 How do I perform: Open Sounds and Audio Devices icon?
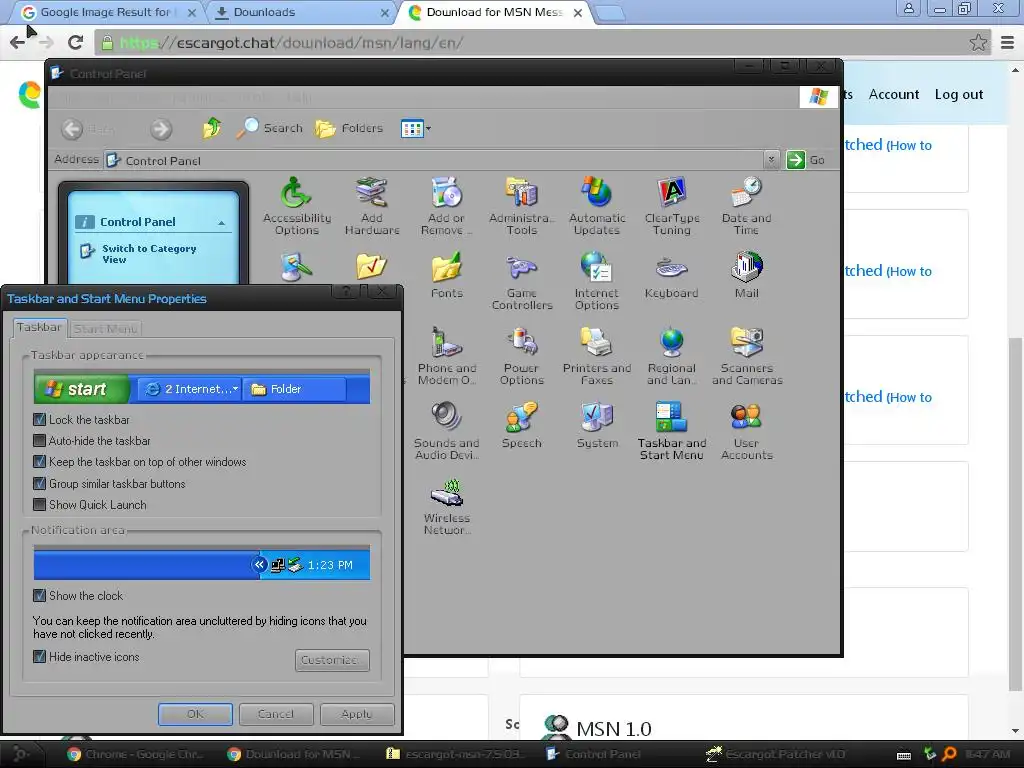pos(447,431)
